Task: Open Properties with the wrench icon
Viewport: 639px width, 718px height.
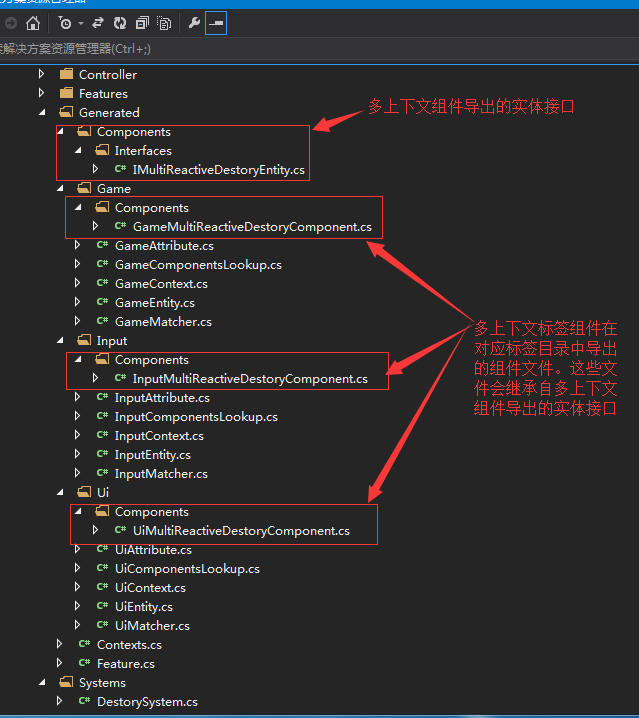Action: click(x=194, y=23)
